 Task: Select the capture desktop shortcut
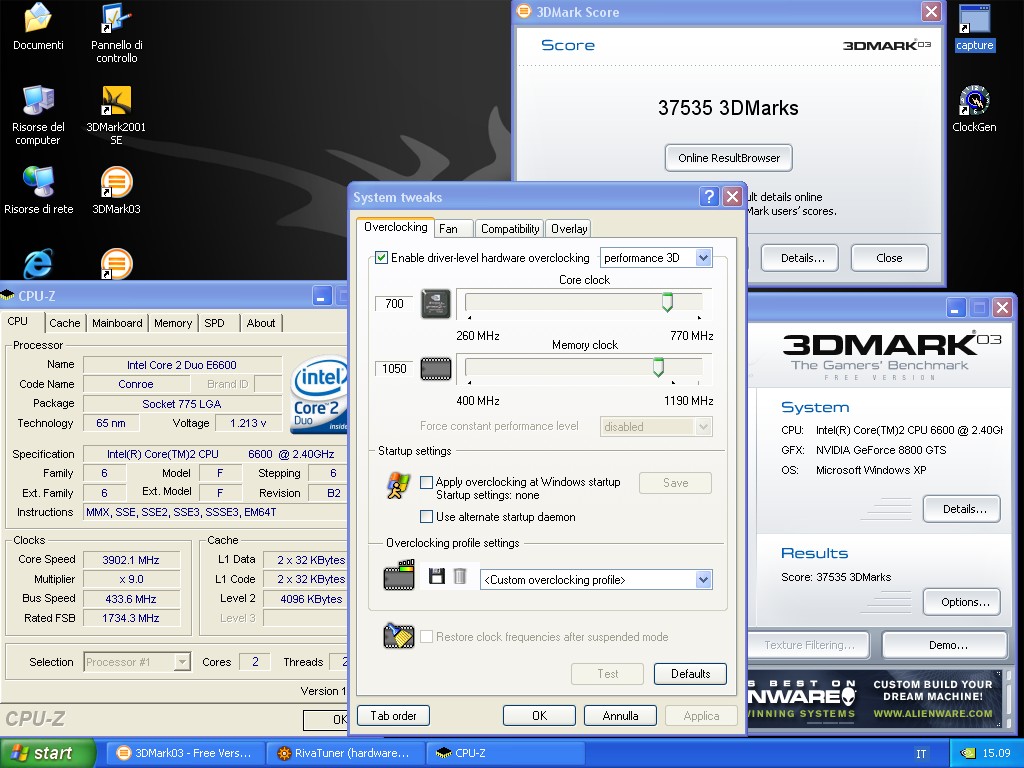[974, 27]
